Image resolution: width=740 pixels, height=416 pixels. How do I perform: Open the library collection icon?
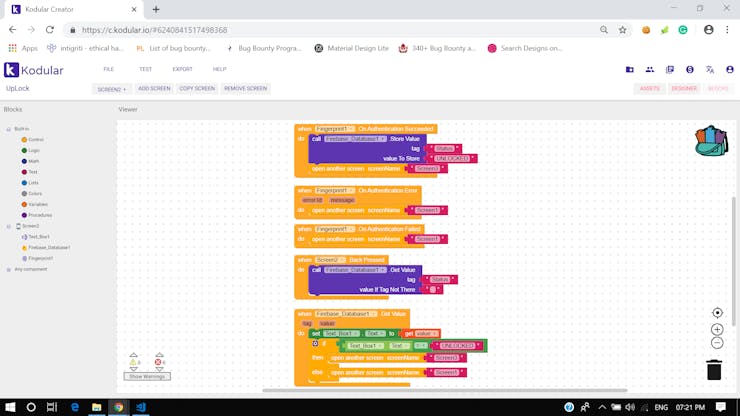point(670,69)
